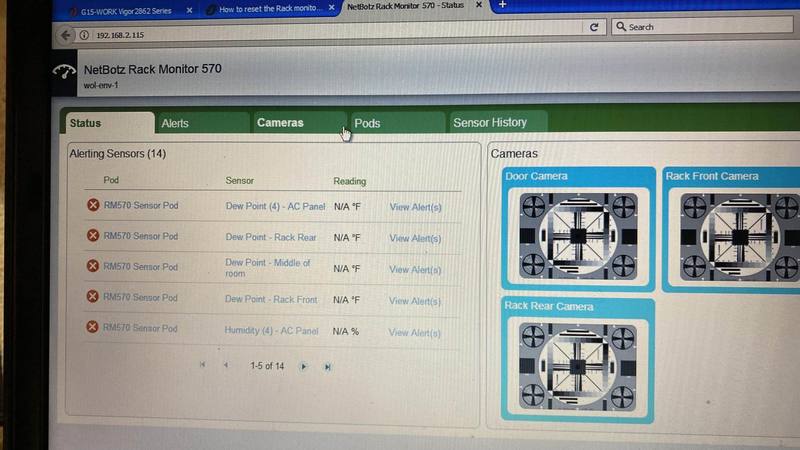Open a new browser tab with plus
Image resolution: width=800 pixels, height=450 pixels.
[503, 5]
